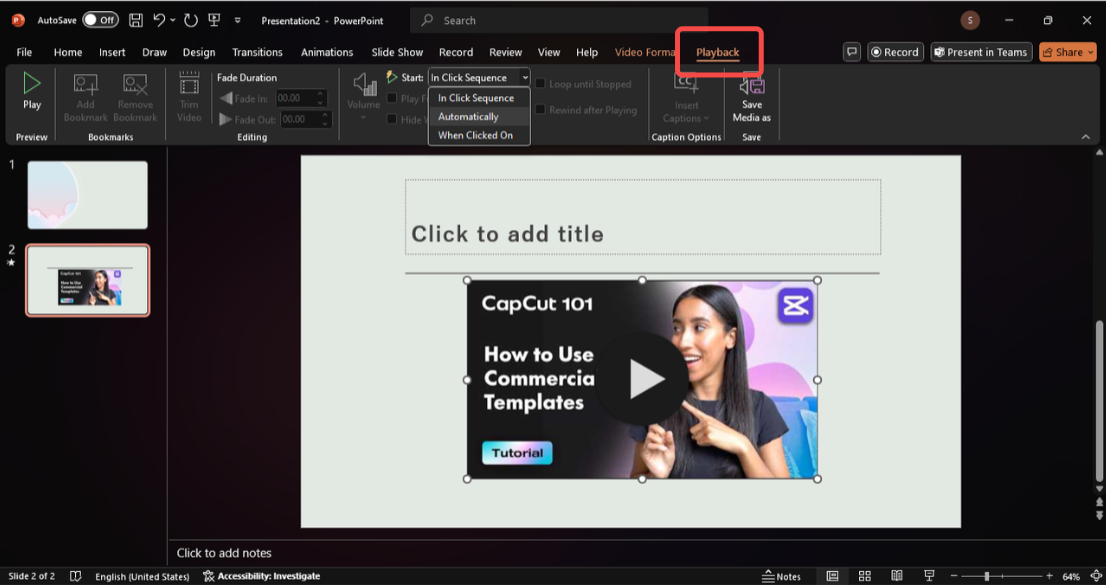Image resolution: width=1106 pixels, height=585 pixels.
Task: Open the Review tab
Action: point(506,52)
